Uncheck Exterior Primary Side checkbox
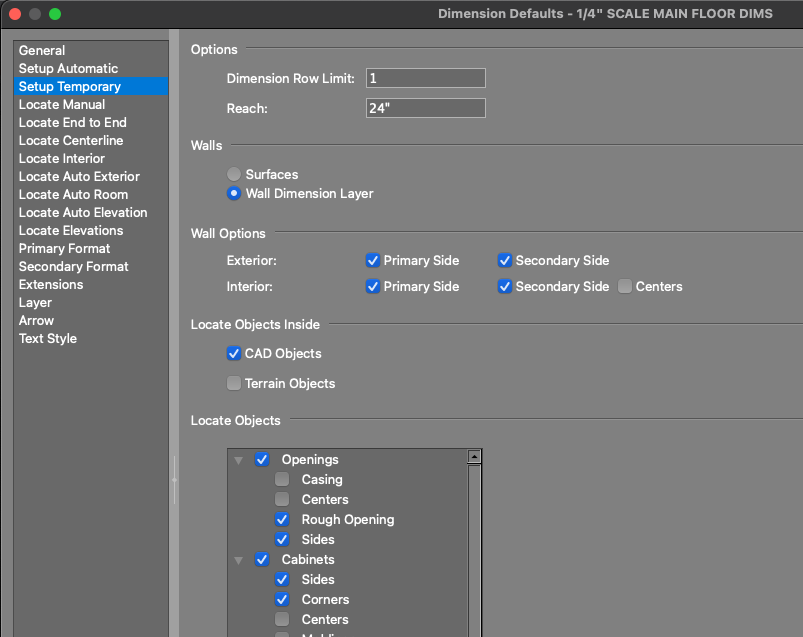The image size is (803, 637). (x=373, y=261)
